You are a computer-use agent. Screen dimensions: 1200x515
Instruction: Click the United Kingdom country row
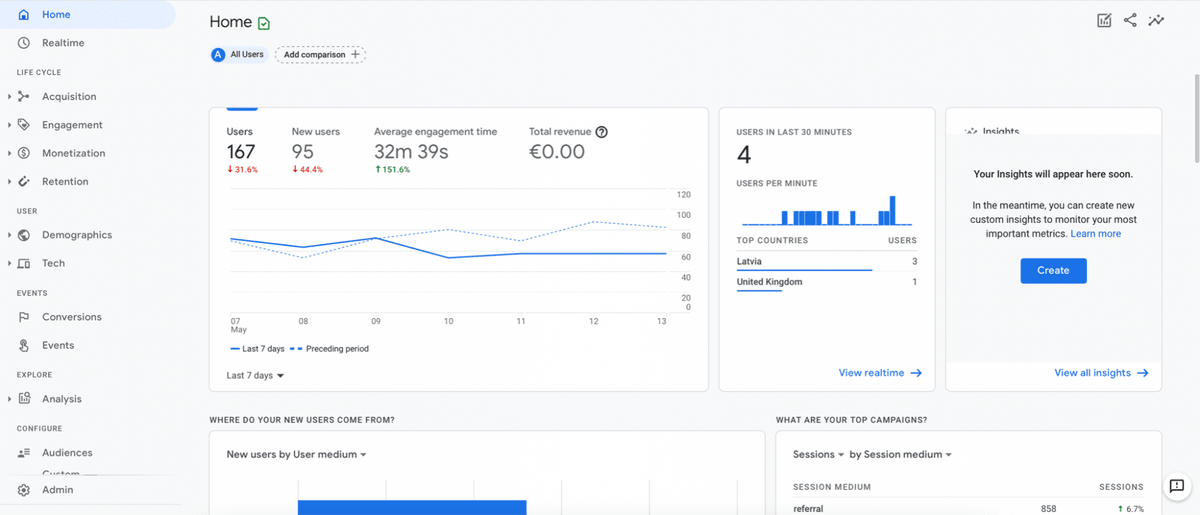826,283
